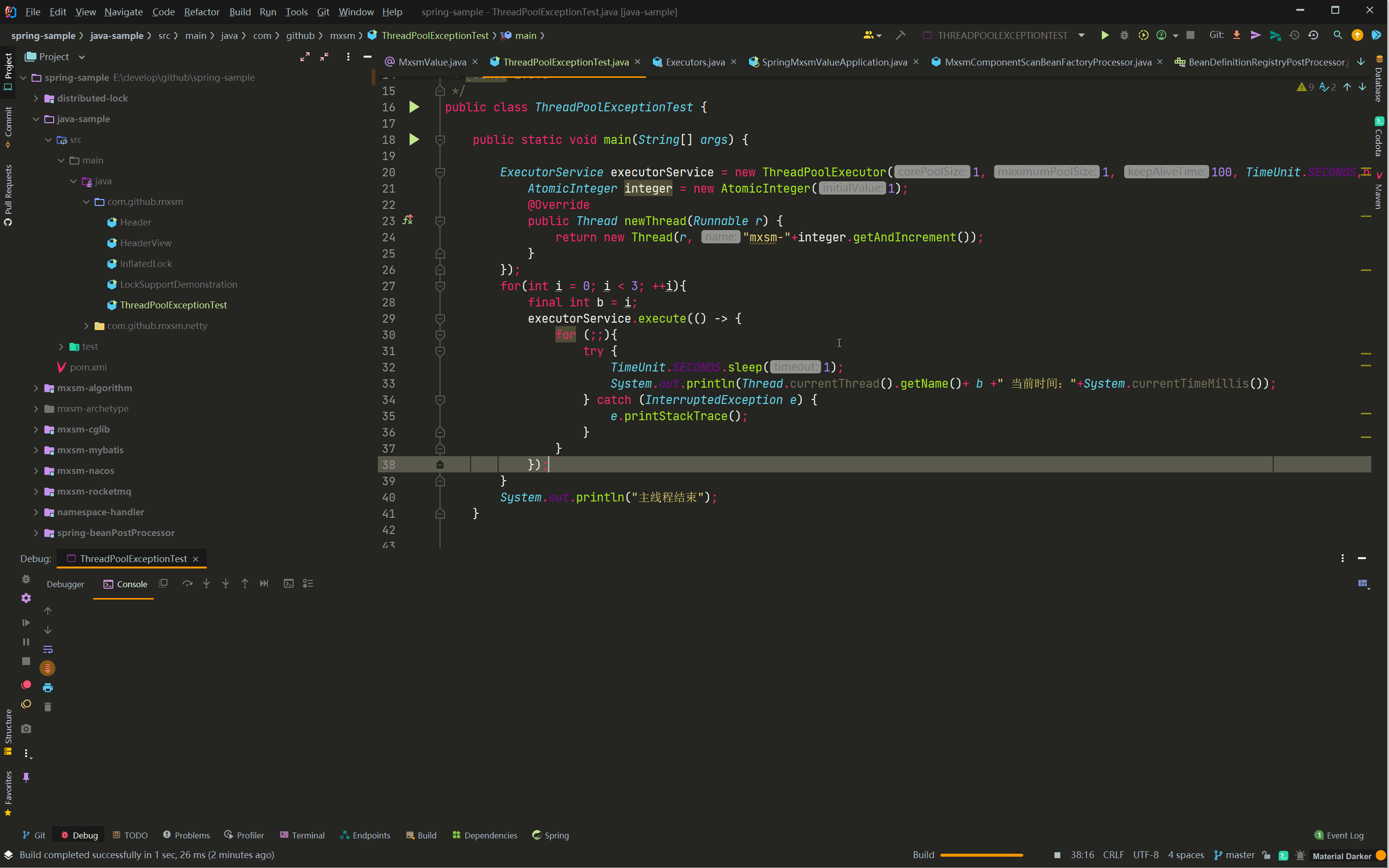Click View Breakpoints red circles icon
The height and width of the screenshot is (868, 1389).
26,684
